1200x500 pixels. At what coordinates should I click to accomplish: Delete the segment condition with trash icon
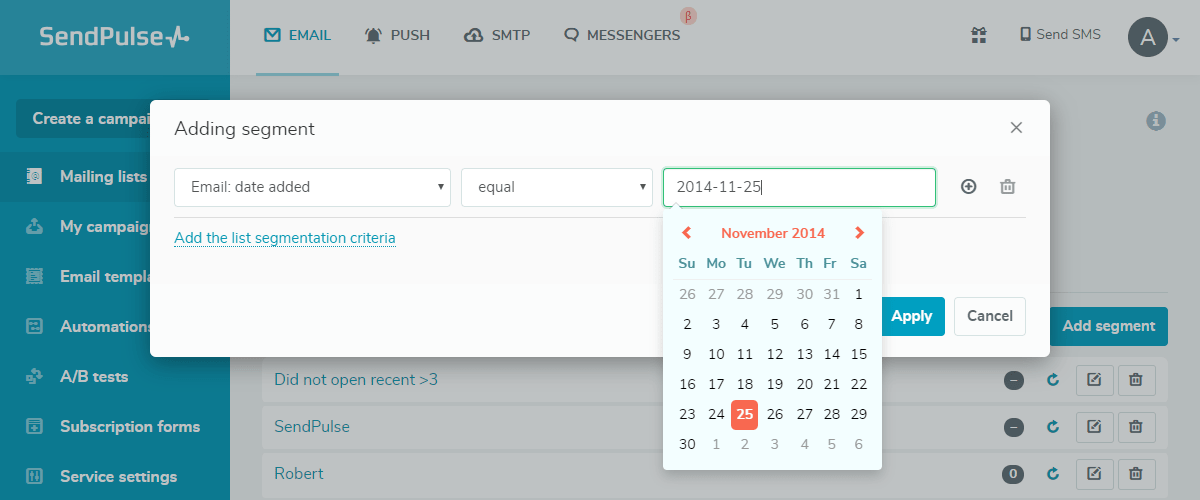(1008, 187)
